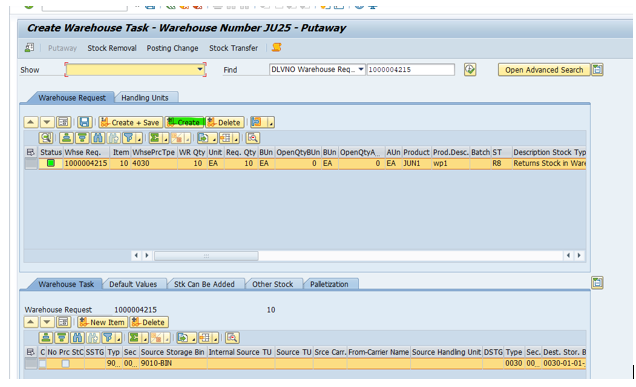This screenshot has width=636, height=387.
Task: Open the Handling Units tab
Action: click(x=145, y=98)
